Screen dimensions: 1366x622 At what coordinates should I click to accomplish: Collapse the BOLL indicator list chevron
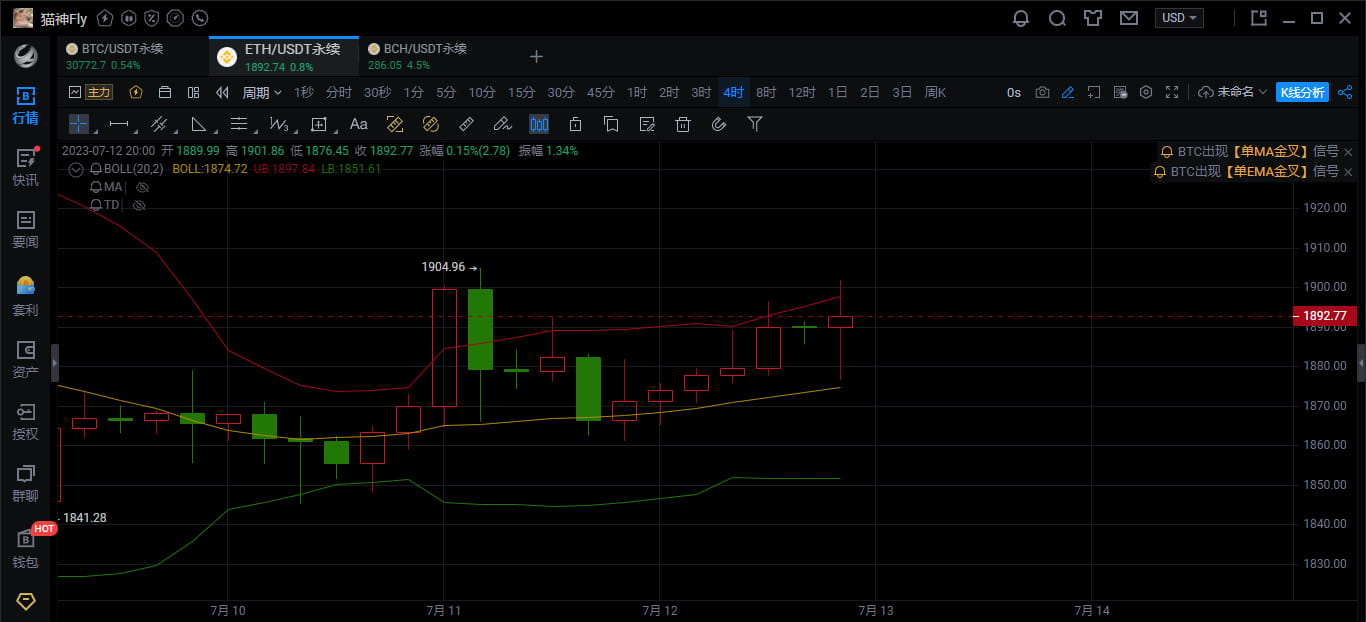tap(76, 169)
